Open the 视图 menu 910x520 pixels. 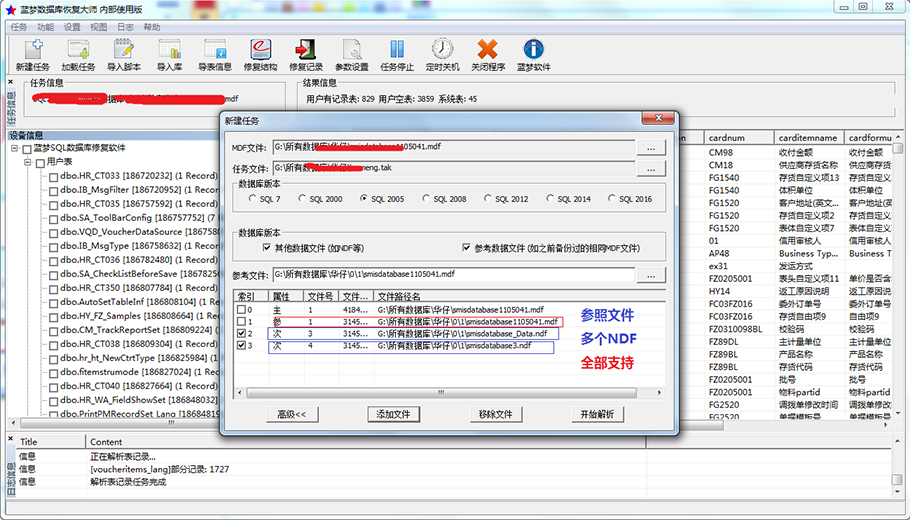99,27
